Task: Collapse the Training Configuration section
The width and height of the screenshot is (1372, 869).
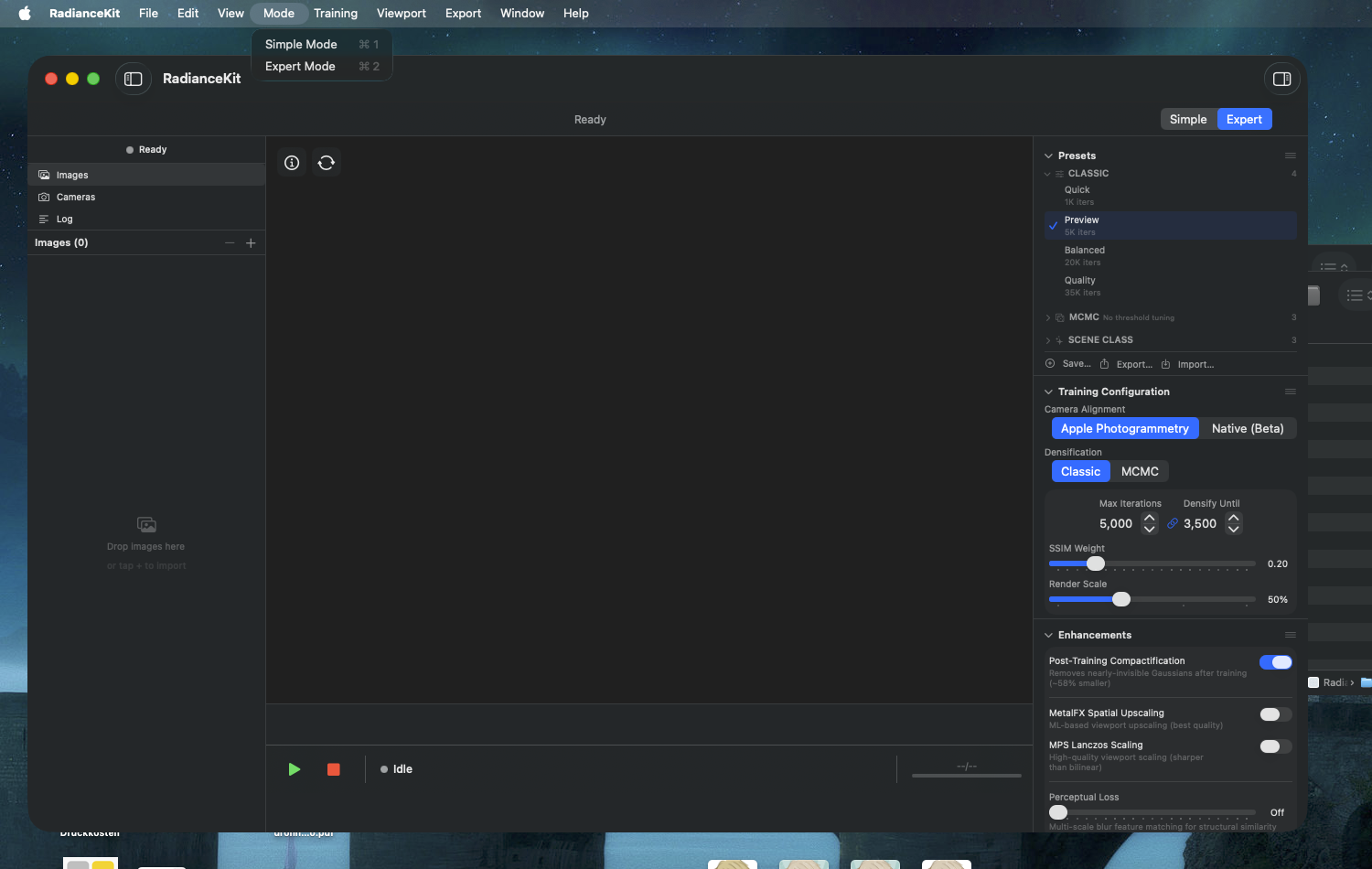Action: 1048,392
